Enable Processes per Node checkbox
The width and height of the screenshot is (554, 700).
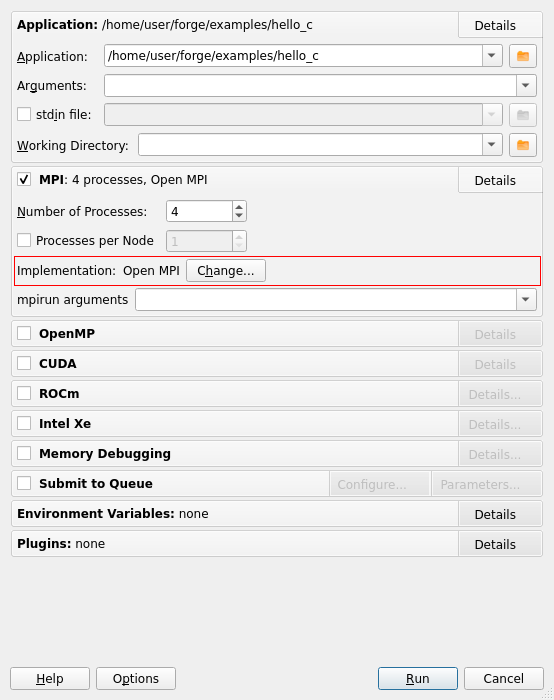coord(24,241)
